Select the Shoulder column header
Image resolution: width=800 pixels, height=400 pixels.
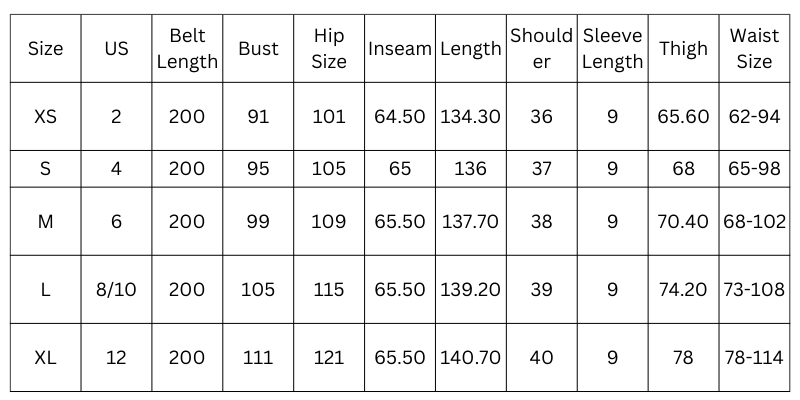click(x=541, y=49)
